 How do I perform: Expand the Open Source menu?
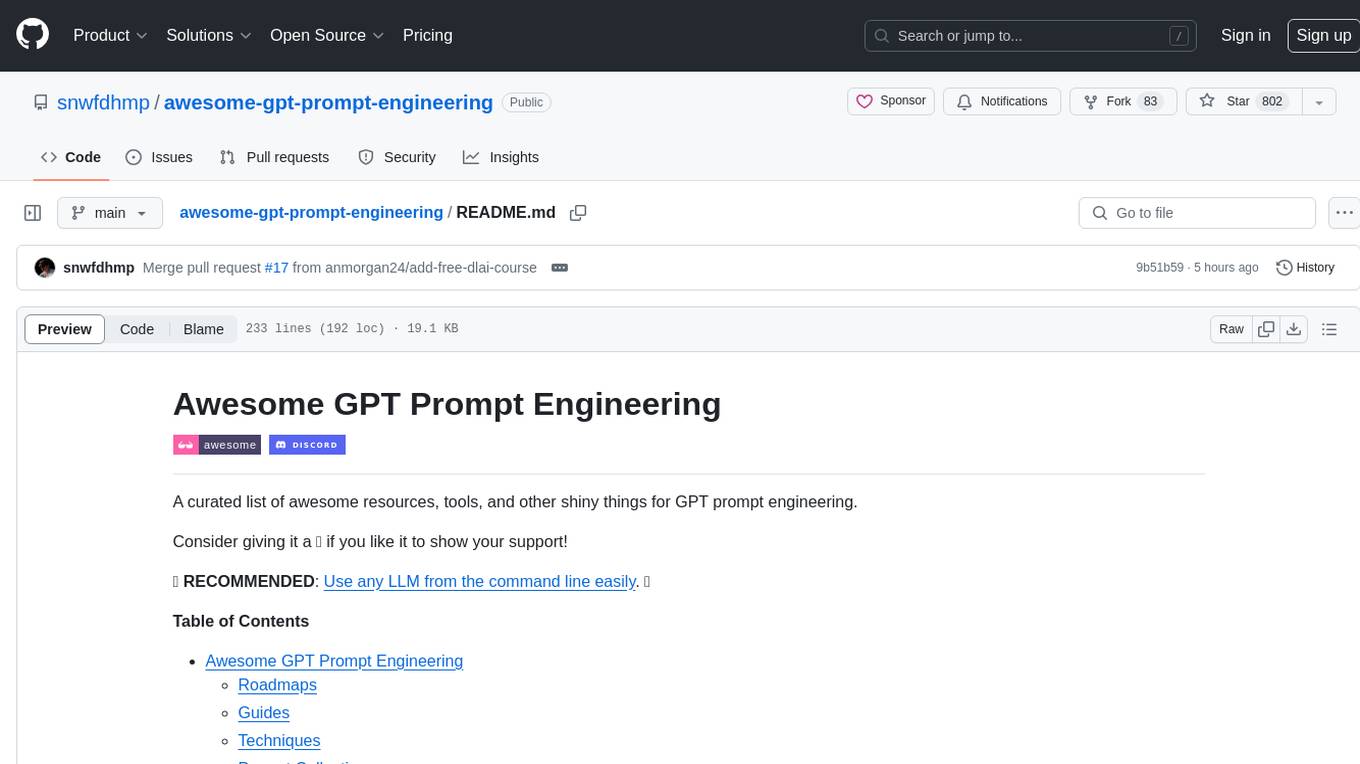327,35
